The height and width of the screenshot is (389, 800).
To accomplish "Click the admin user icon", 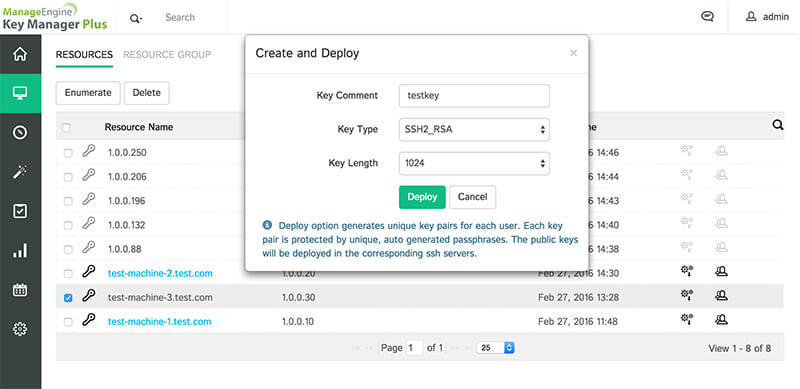I will [751, 17].
